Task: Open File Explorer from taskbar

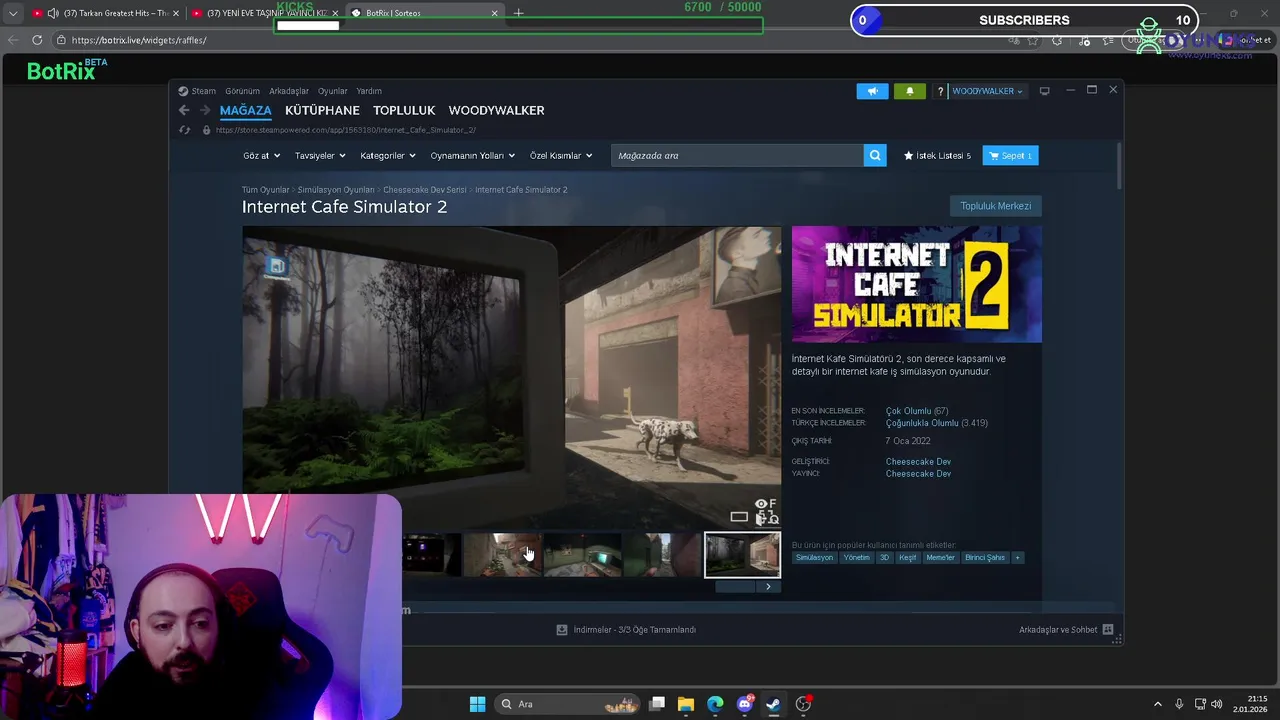Action: (686, 704)
